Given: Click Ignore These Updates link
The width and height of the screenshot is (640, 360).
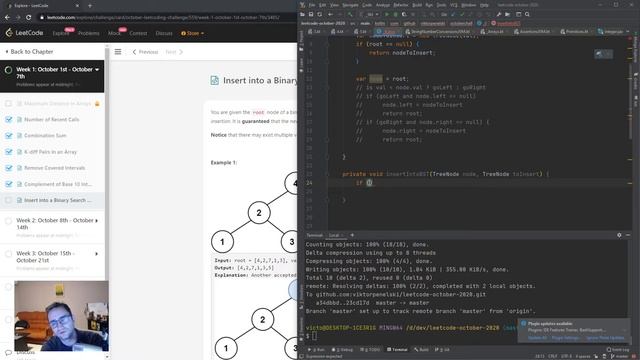Looking at the screenshot, I should pos(605,338).
